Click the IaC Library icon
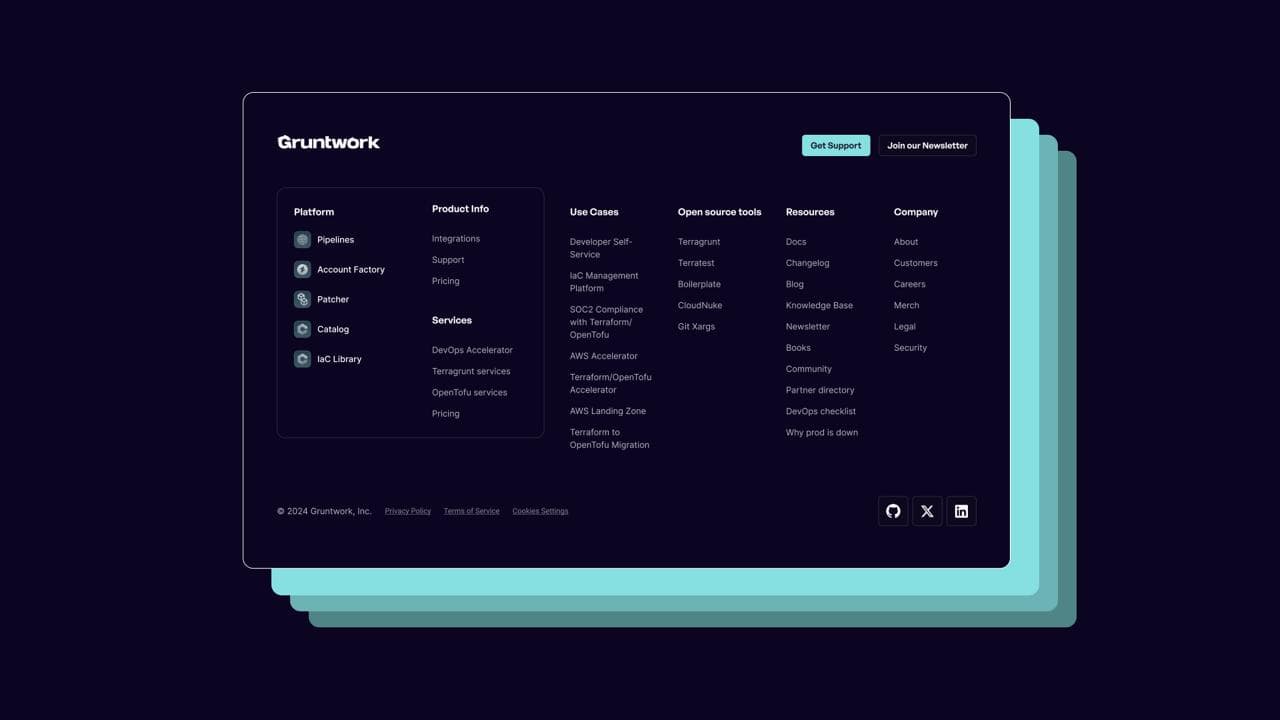The image size is (1280, 720). pos(302,359)
